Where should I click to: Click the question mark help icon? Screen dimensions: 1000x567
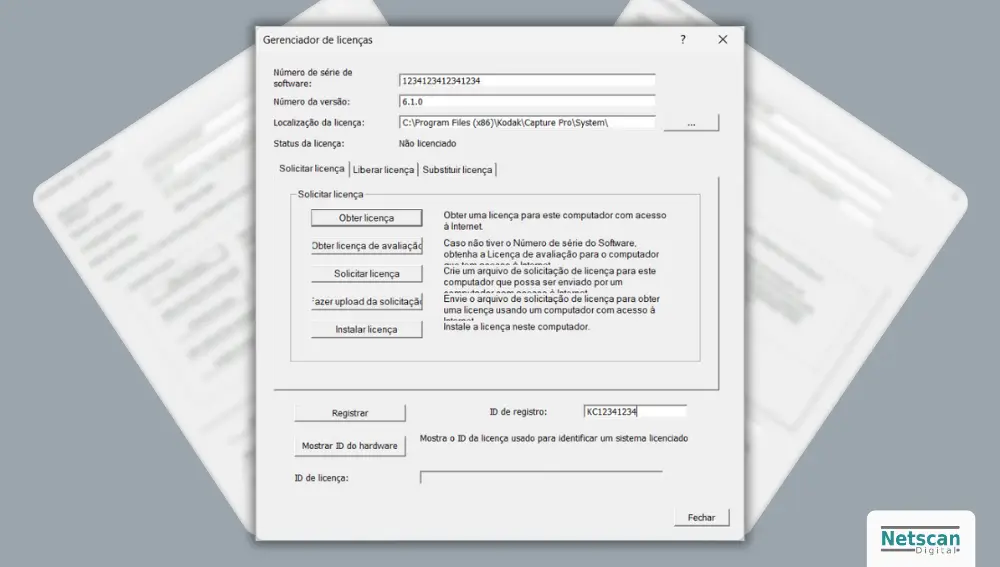(683, 40)
